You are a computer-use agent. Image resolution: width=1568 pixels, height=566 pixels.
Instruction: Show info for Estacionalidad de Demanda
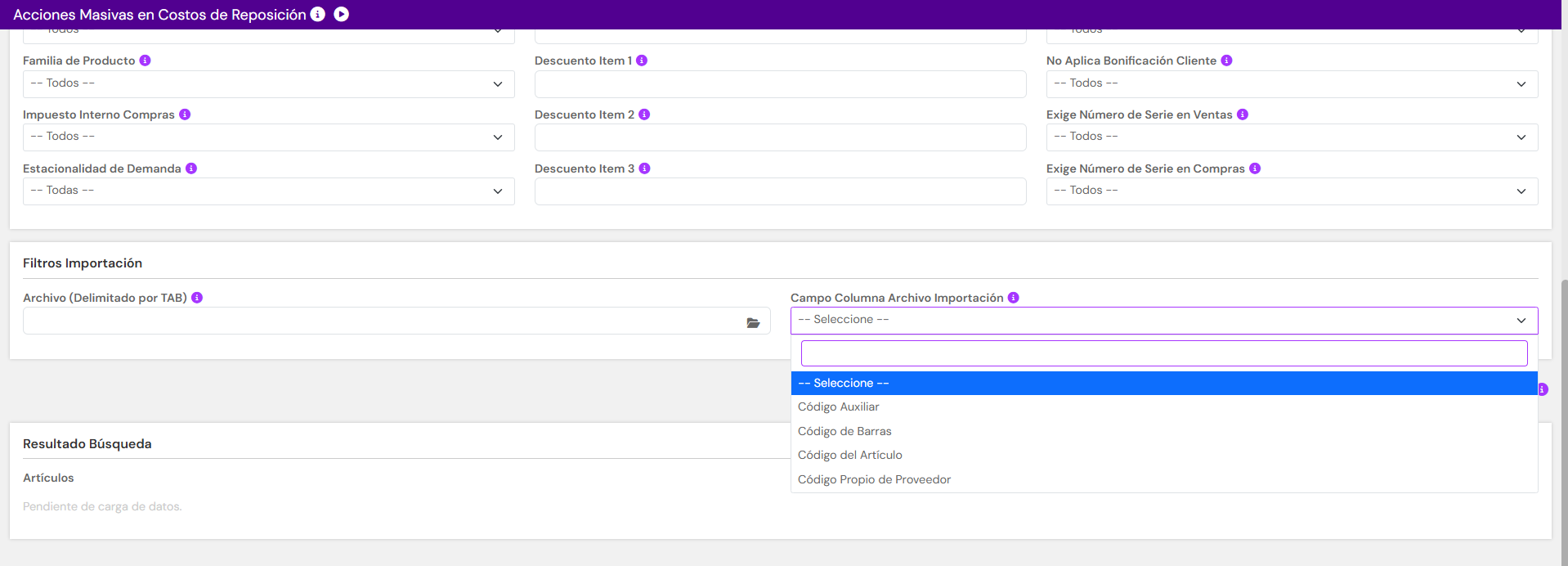coord(191,168)
